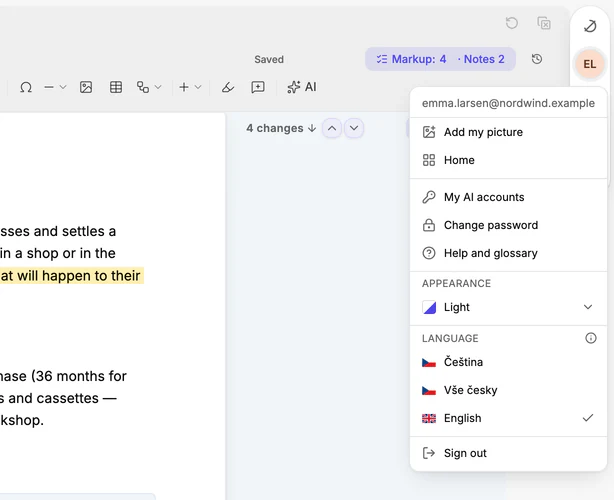This screenshot has width=614, height=500.
Task: Click the discard copies icon
Action: [544, 23]
